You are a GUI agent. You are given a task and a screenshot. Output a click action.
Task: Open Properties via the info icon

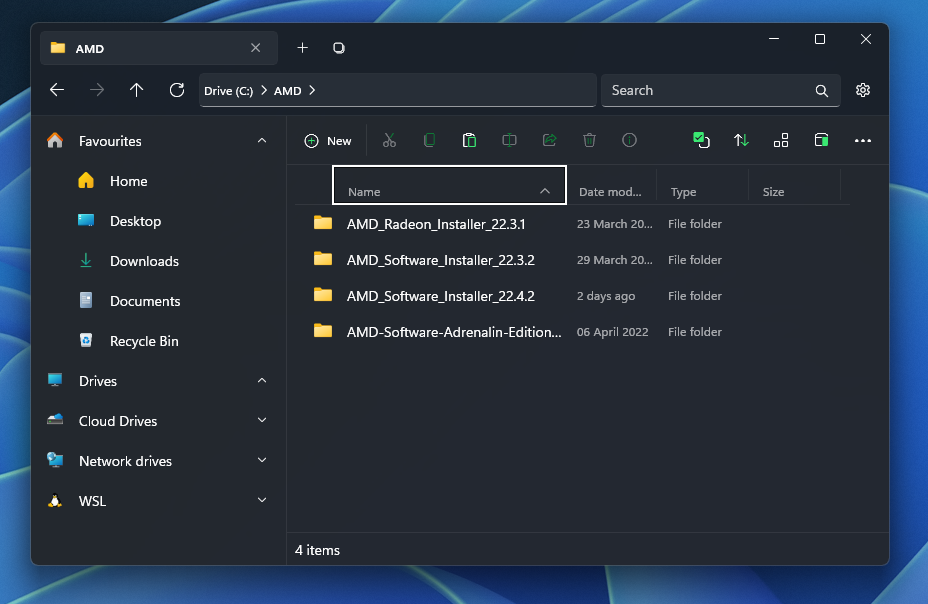629,140
